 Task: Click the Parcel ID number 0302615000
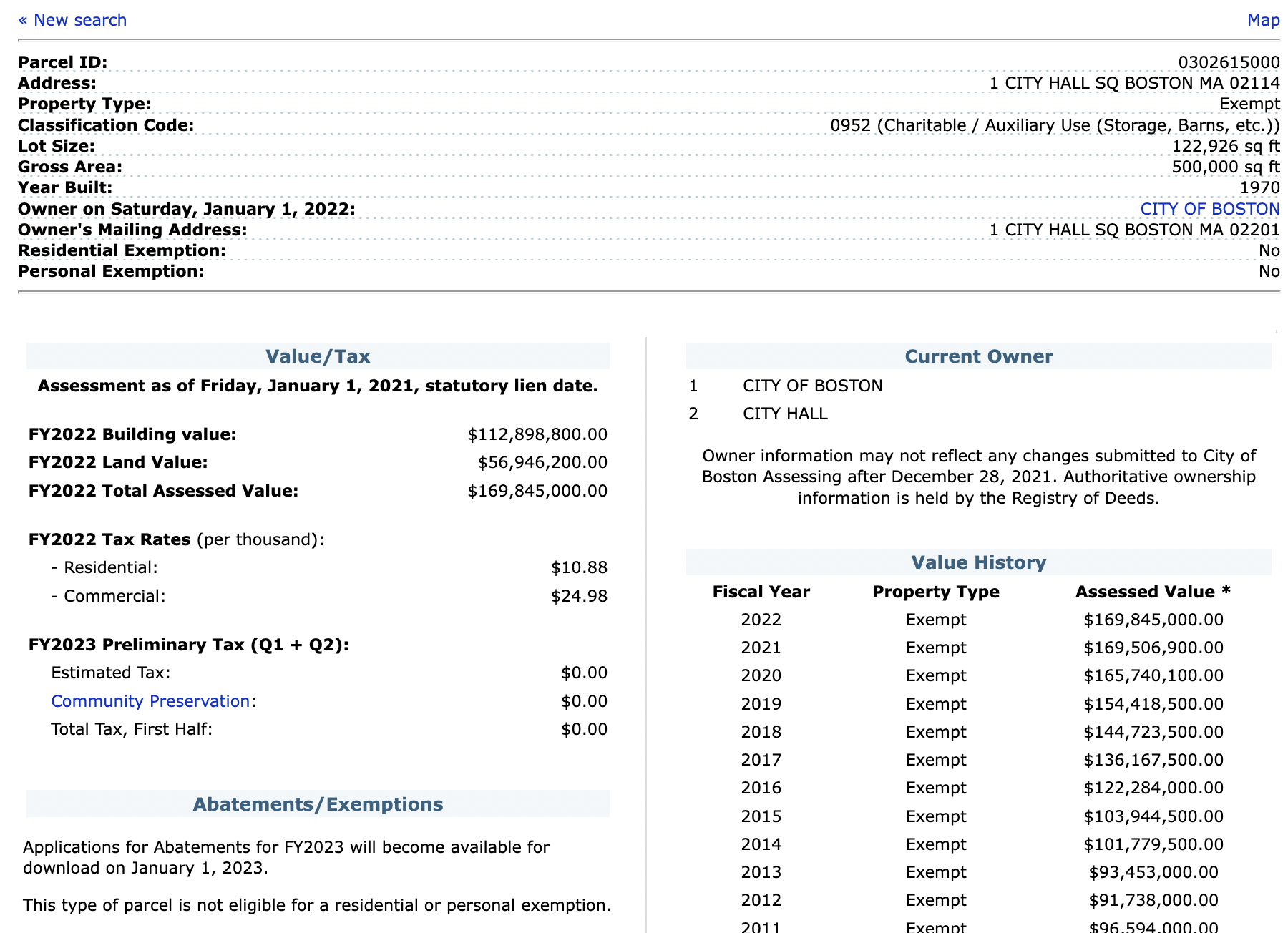[x=1229, y=62]
